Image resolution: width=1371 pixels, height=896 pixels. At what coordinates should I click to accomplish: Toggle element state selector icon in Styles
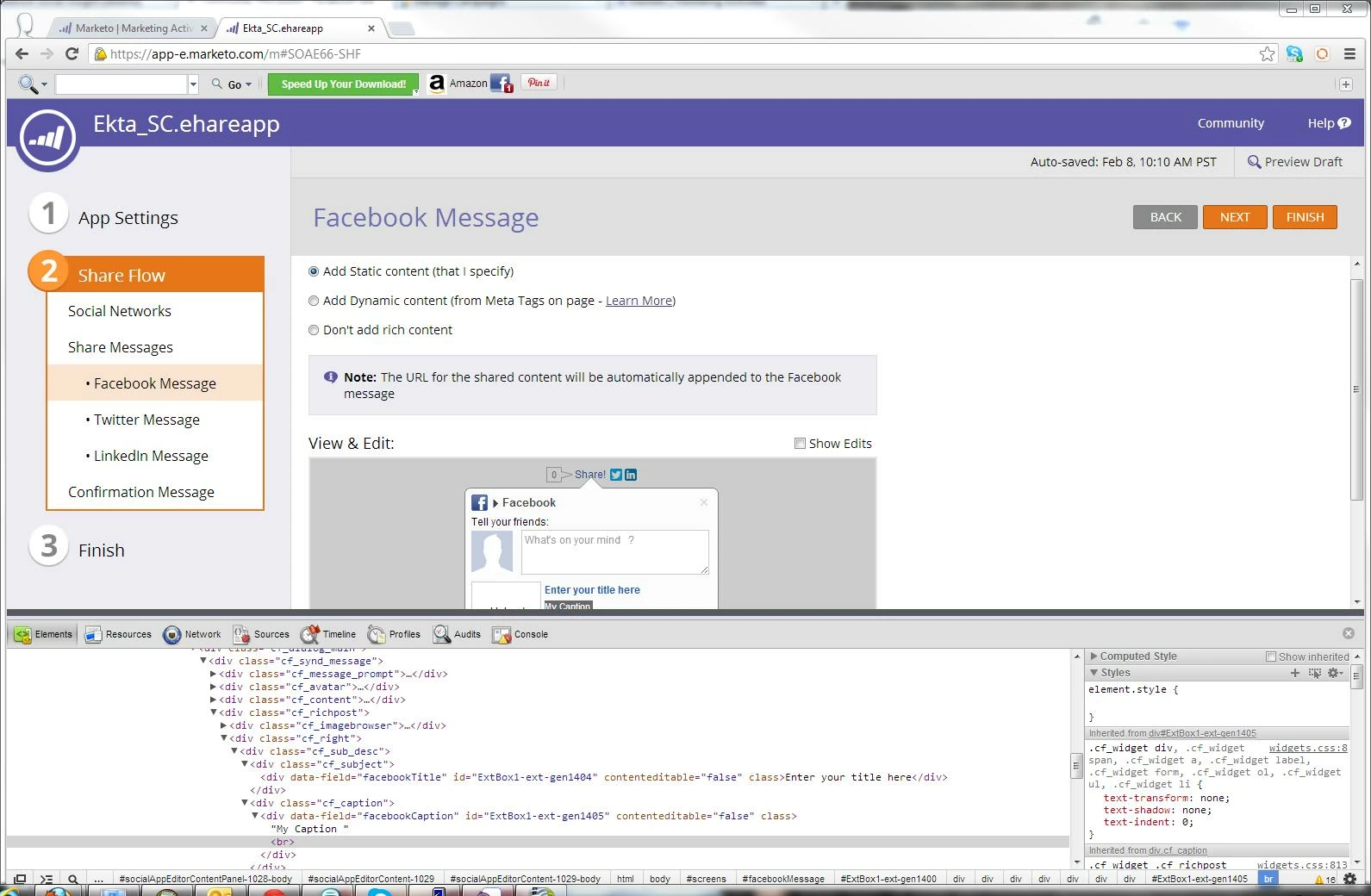pos(1314,673)
